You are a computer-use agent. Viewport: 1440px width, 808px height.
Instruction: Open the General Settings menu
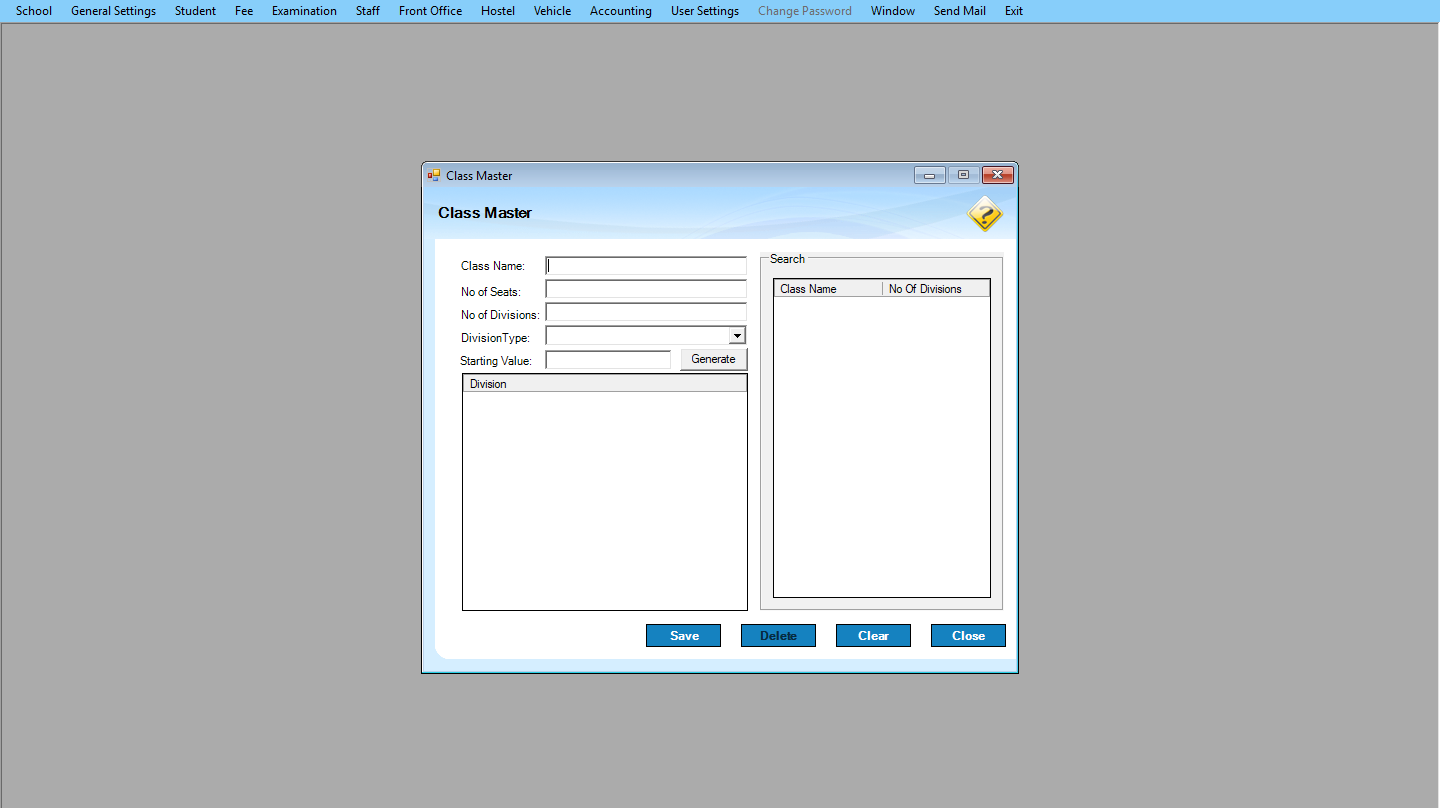(113, 11)
